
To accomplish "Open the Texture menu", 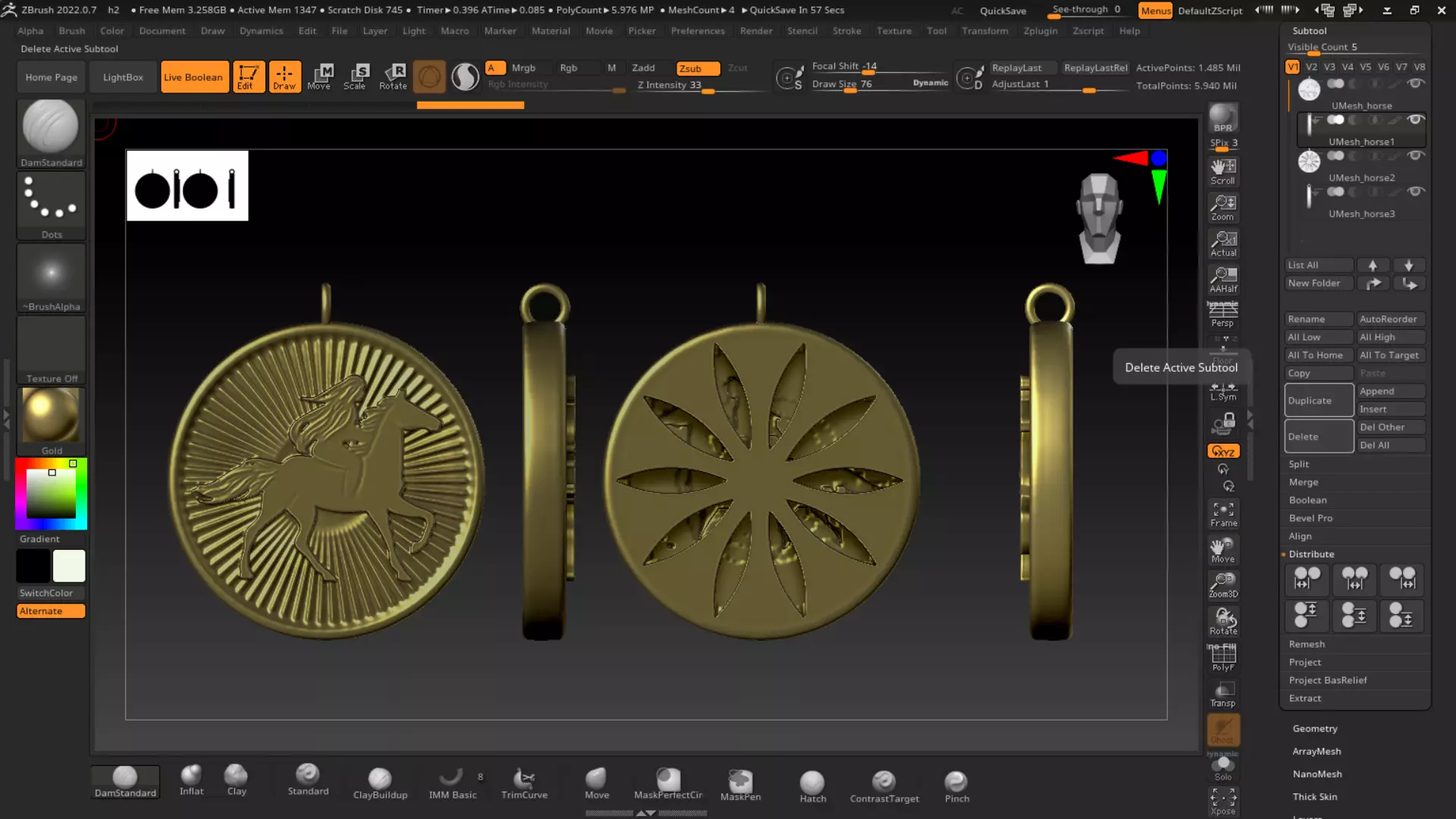I will tap(894, 31).
